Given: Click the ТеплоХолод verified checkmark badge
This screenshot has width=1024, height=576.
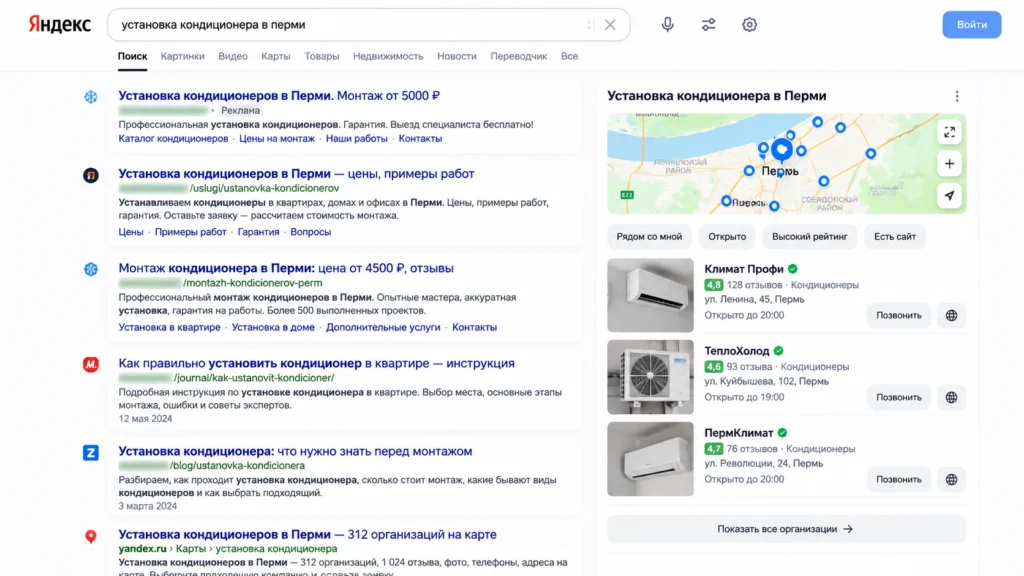Looking at the screenshot, I should tap(778, 351).
